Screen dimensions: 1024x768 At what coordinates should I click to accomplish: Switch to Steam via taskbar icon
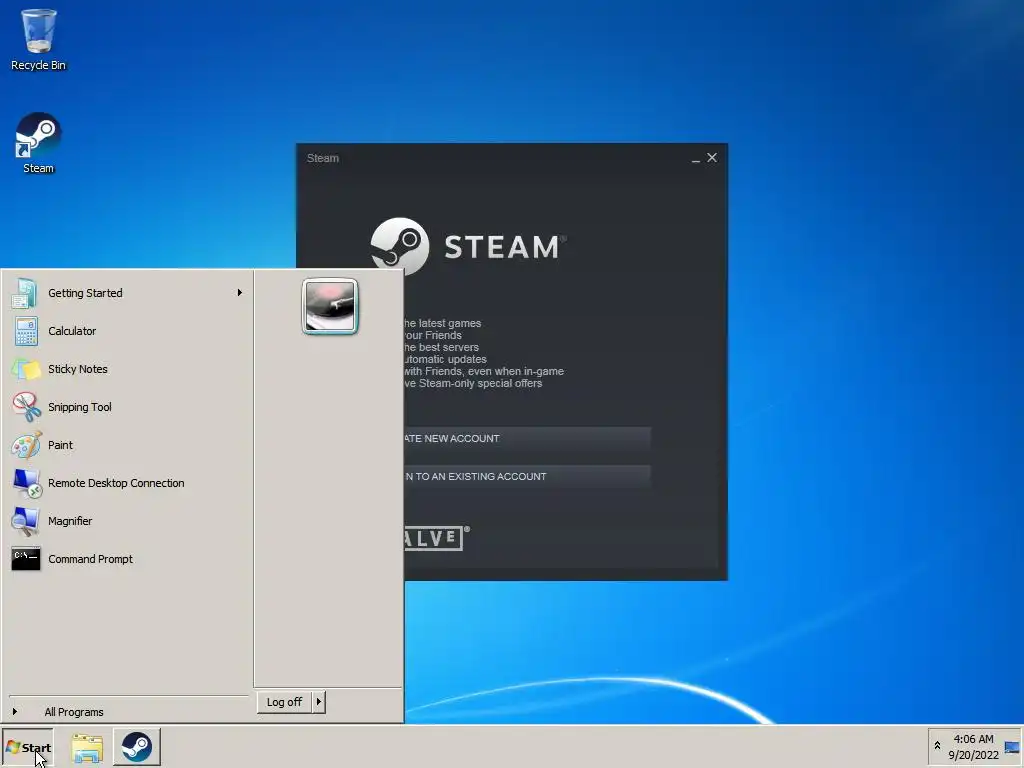click(136, 747)
